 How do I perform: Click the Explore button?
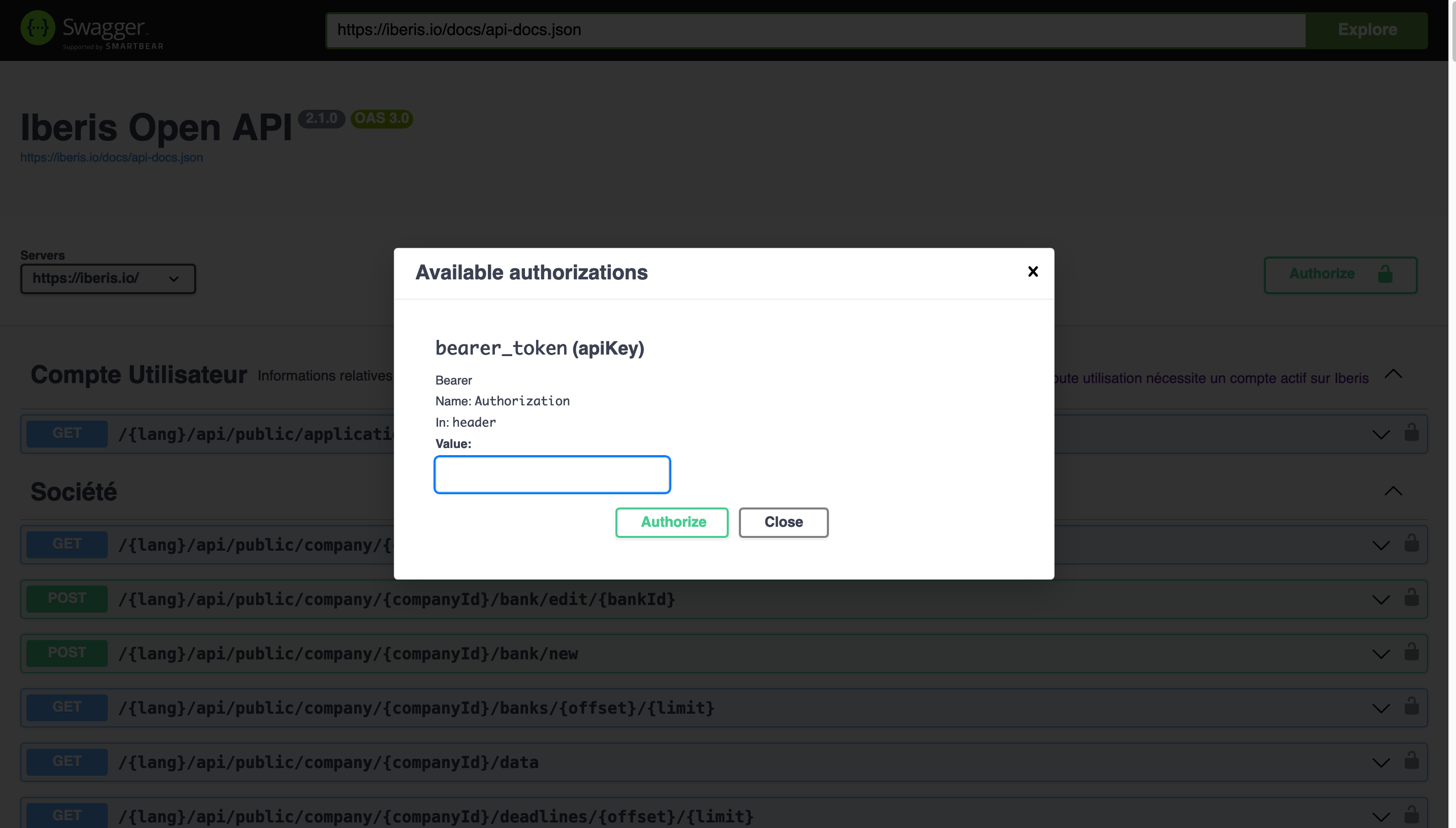click(1367, 30)
